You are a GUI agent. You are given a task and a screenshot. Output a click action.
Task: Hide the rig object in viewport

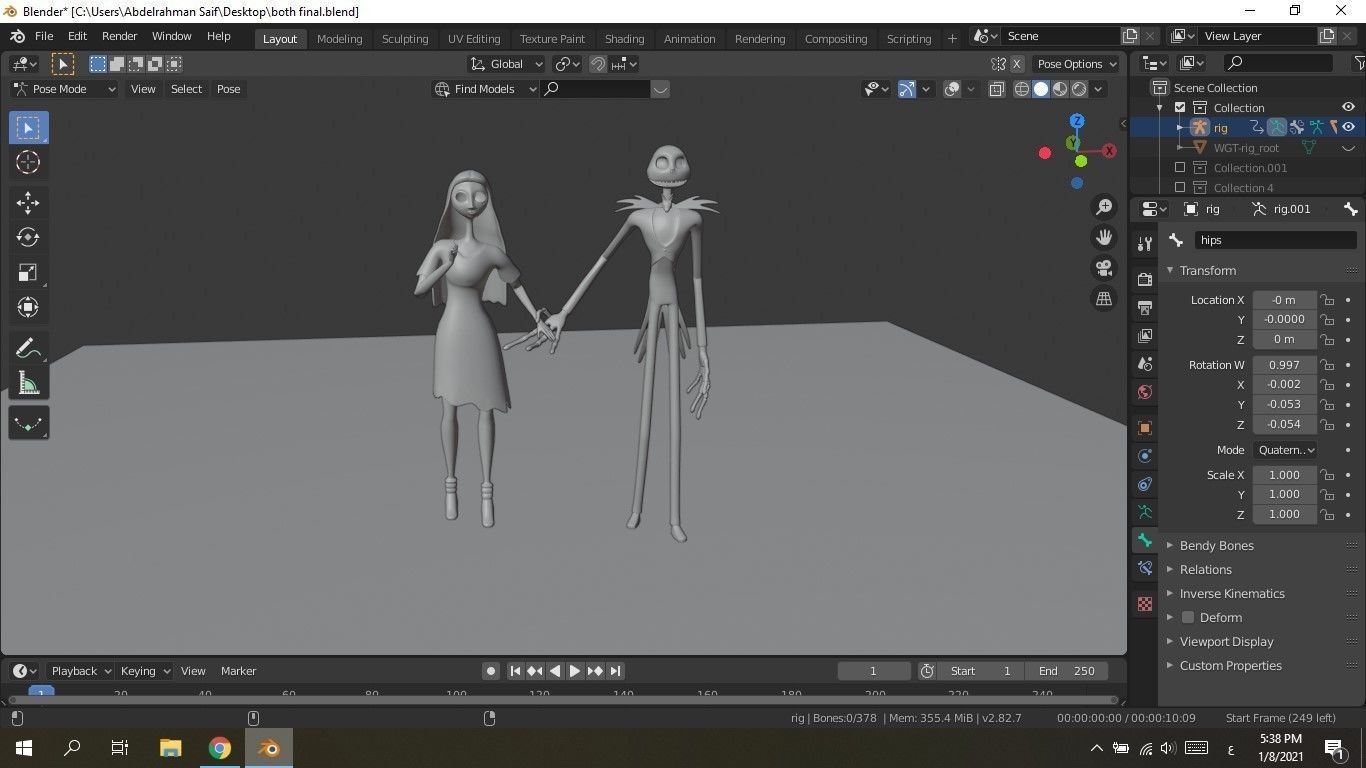[1348, 127]
